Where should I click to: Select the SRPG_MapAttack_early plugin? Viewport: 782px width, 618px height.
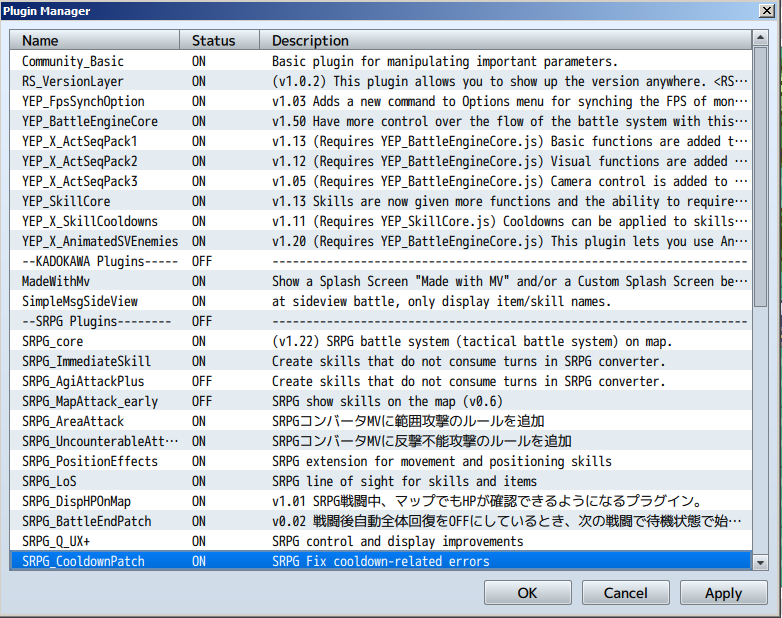[x=381, y=401]
